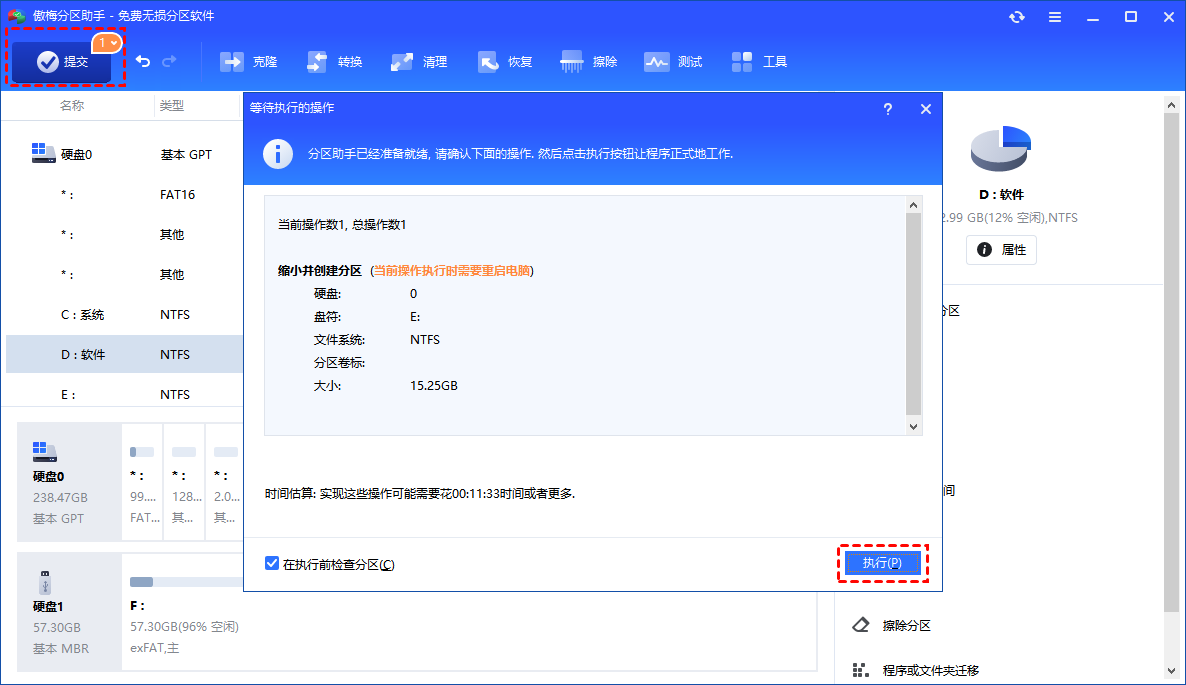The width and height of the screenshot is (1186, 685).
Task: Click the 提交 (Commit) pending operations button
Action: tap(62, 61)
